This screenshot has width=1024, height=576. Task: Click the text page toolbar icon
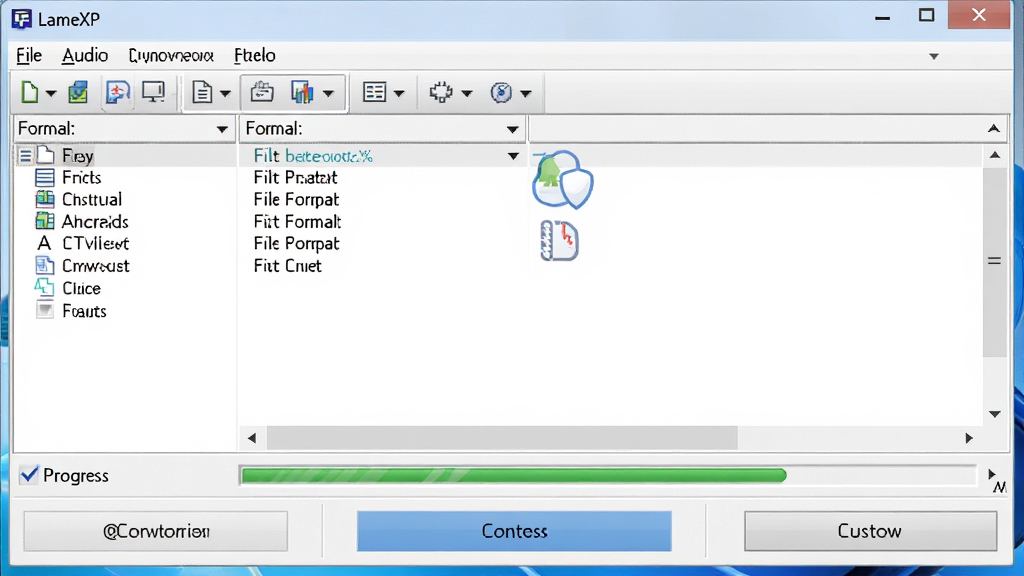202,92
